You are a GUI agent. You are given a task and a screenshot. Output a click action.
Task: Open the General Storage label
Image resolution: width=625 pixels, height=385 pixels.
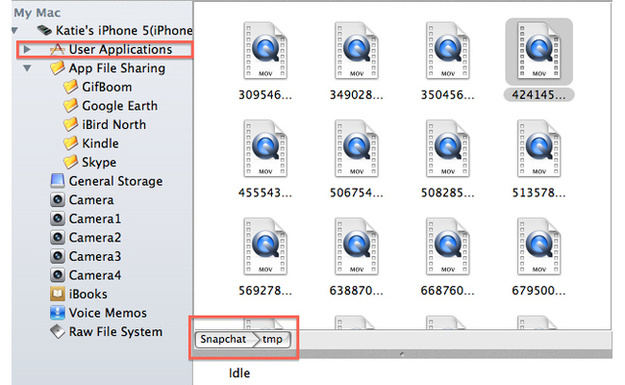[116, 181]
